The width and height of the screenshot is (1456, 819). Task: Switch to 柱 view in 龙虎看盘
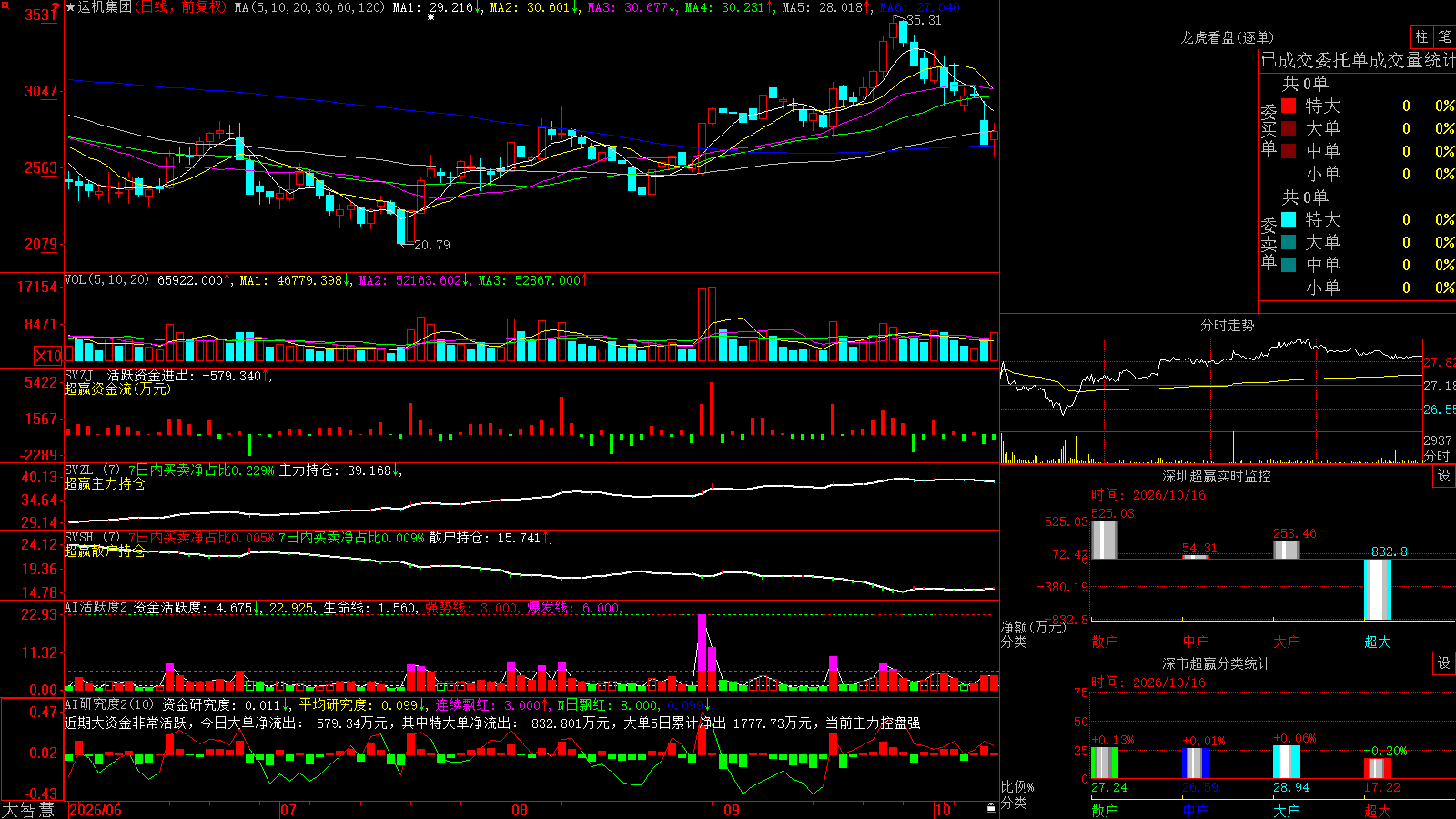tap(1421, 36)
